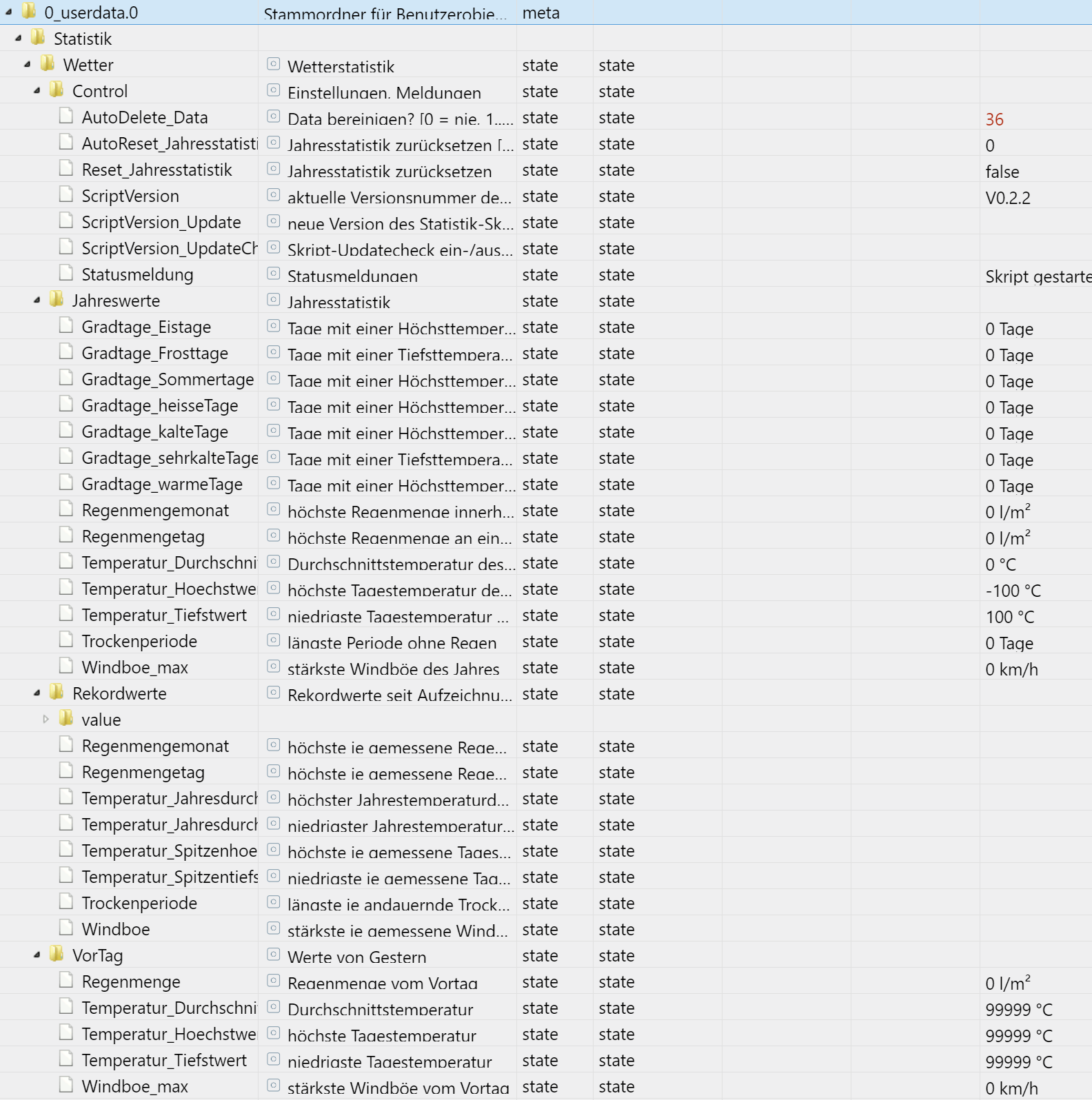Click the V0.2.2 version value
Image resolution: width=1092 pixels, height=1100 pixels.
pos(1007,198)
